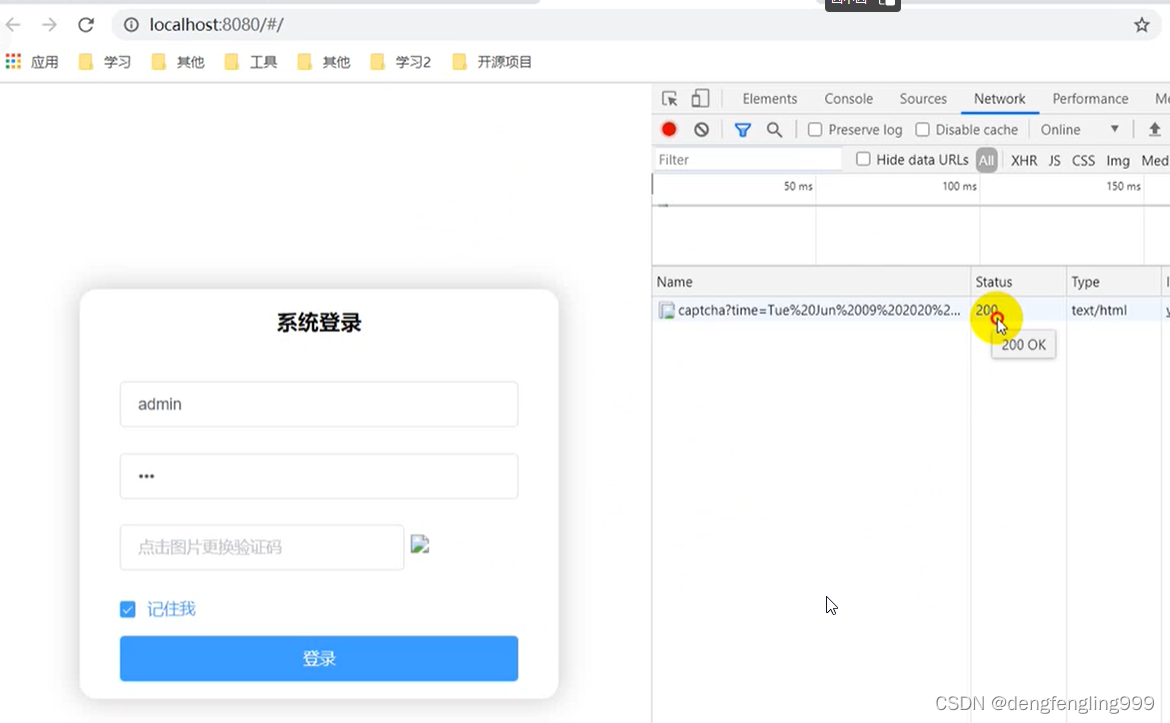Click the 50 ms timeline marker
The image size is (1170, 723).
(798, 186)
